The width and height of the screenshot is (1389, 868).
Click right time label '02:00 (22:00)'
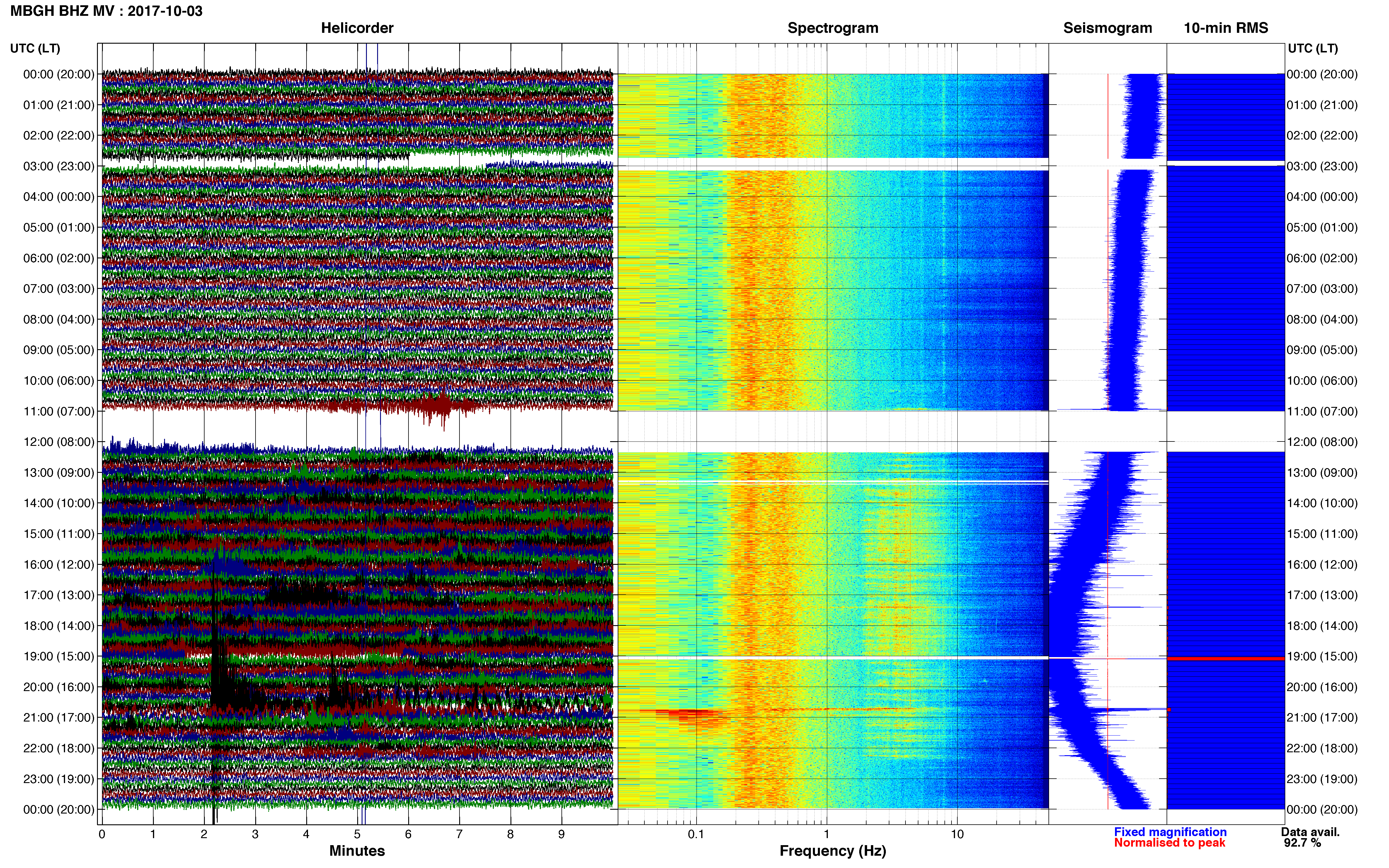point(1322,135)
